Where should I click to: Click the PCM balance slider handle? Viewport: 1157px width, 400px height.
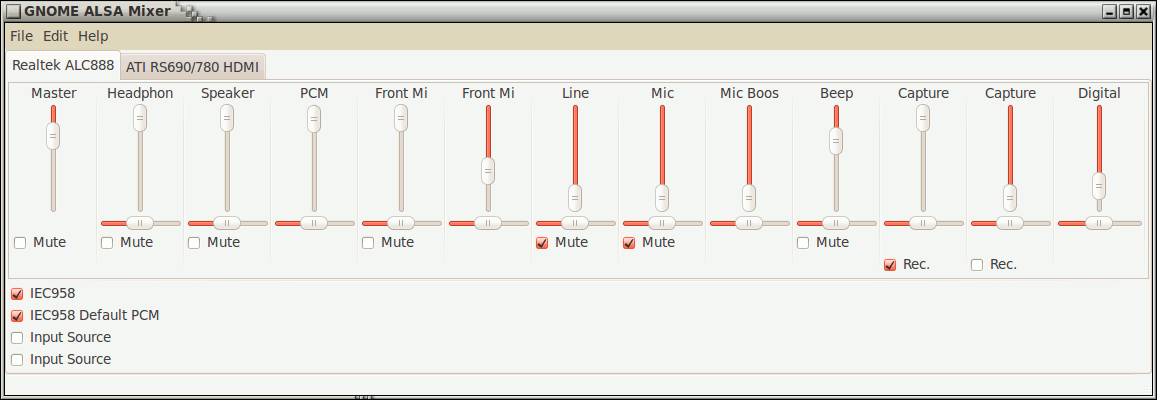pos(314,223)
